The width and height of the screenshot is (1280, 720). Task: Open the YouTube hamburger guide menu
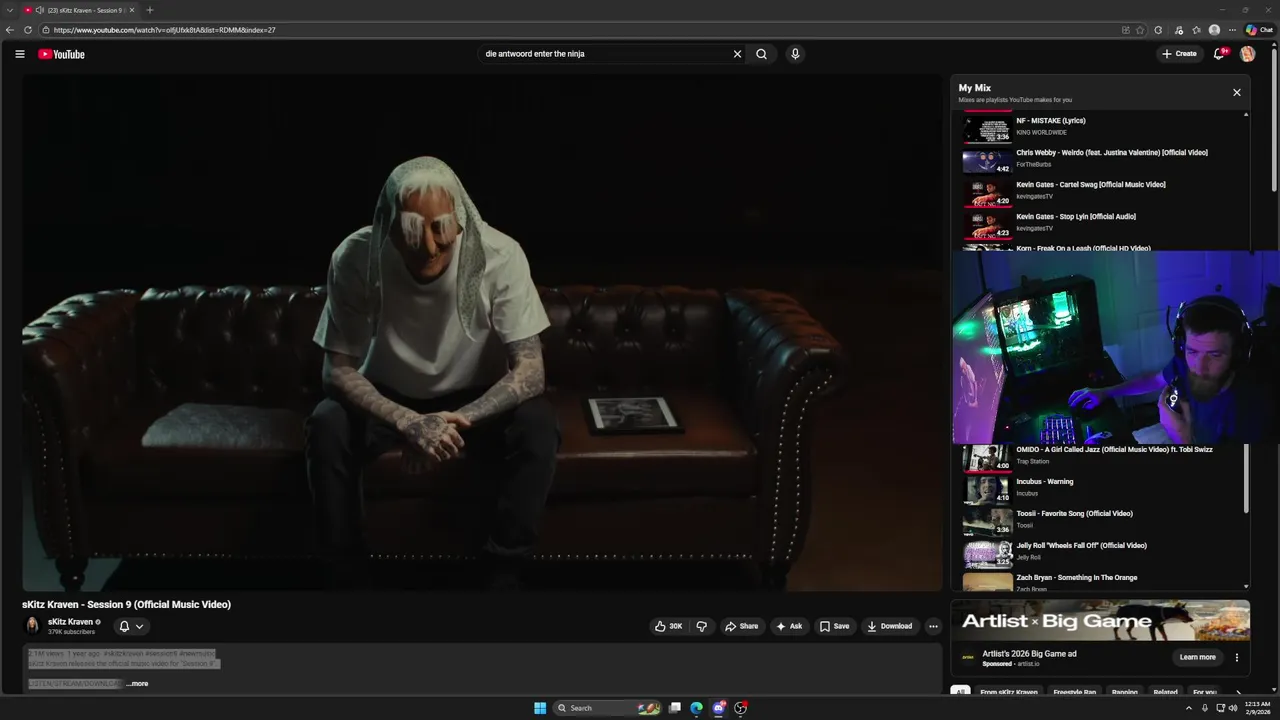click(19, 54)
